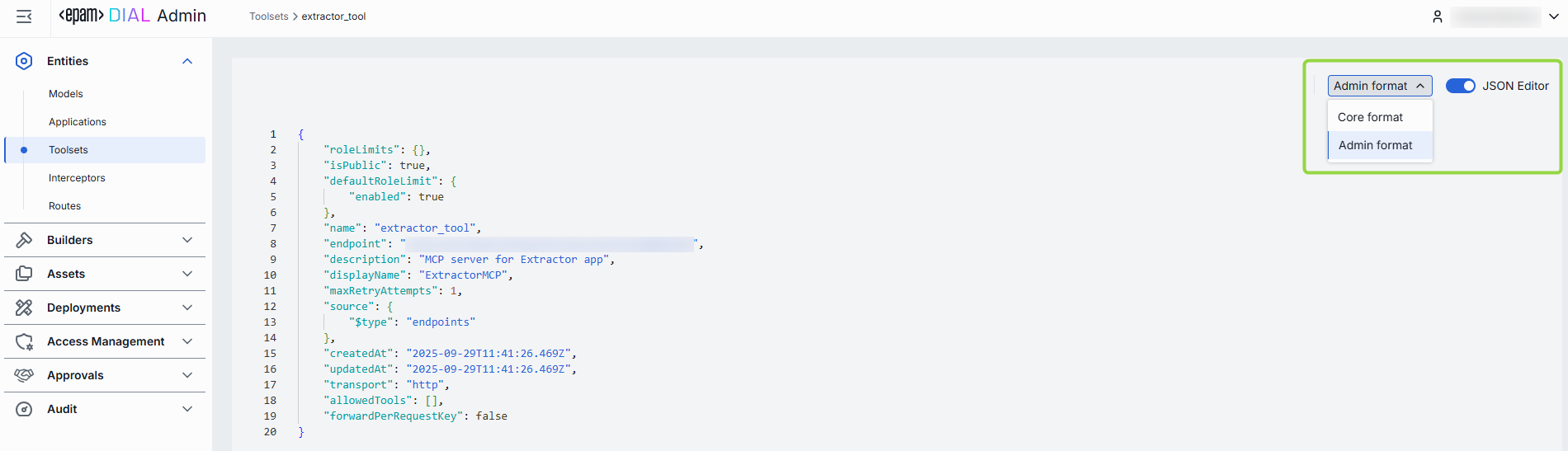Image resolution: width=1568 pixels, height=451 pixels.
Task: Turn off the JSON Editor toggle
Action: click(1460, 86)
